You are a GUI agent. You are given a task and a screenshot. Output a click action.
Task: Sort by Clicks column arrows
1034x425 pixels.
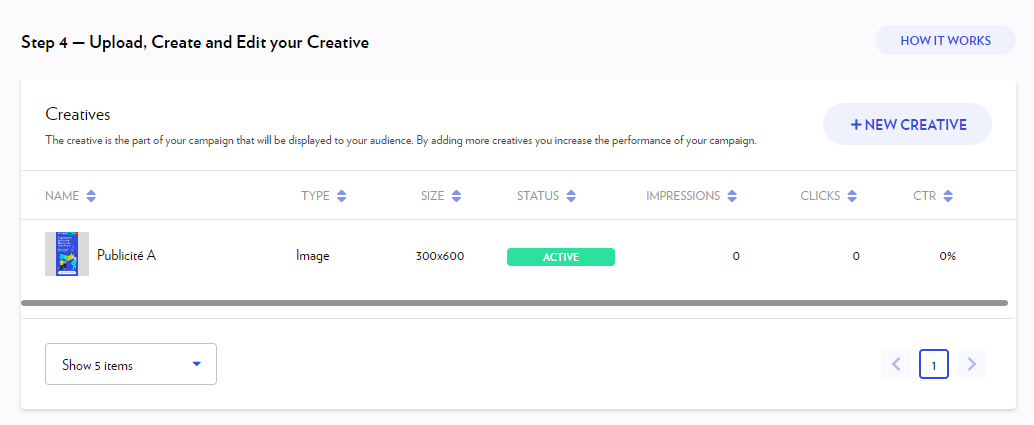[849, 196]
